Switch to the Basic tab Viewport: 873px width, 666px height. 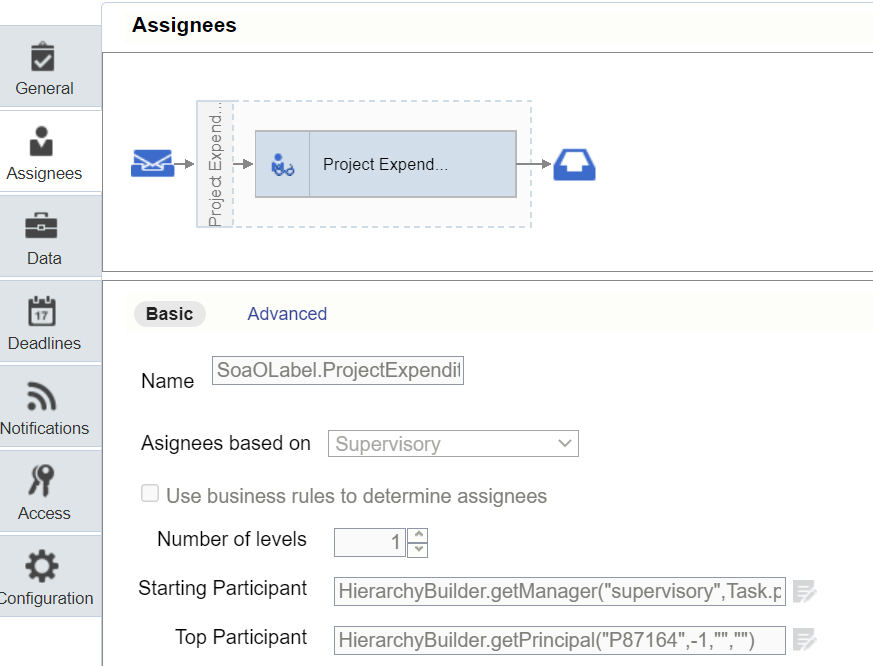tap(169, 313)
